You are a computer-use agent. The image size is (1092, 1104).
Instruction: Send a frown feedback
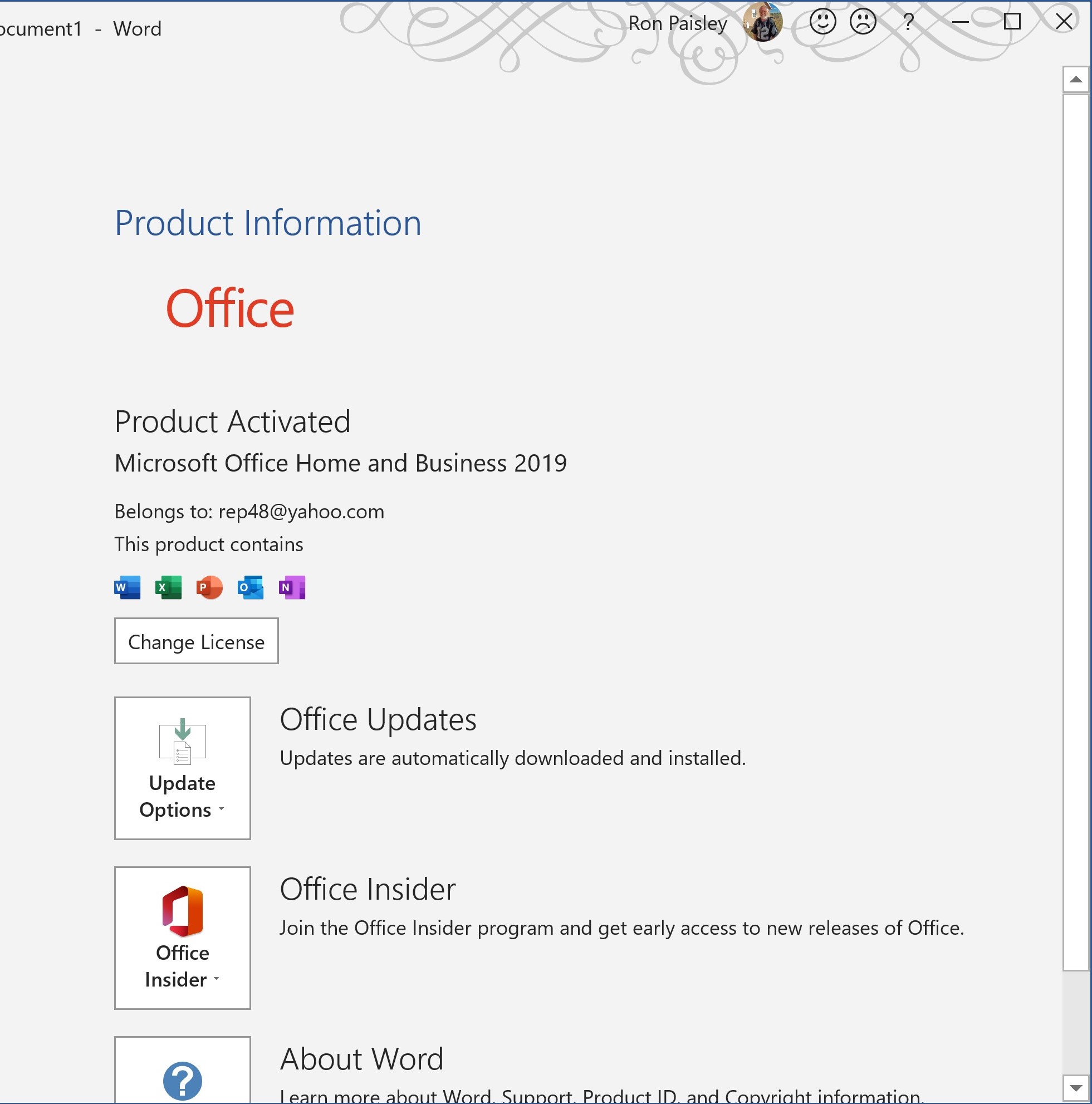862,22
